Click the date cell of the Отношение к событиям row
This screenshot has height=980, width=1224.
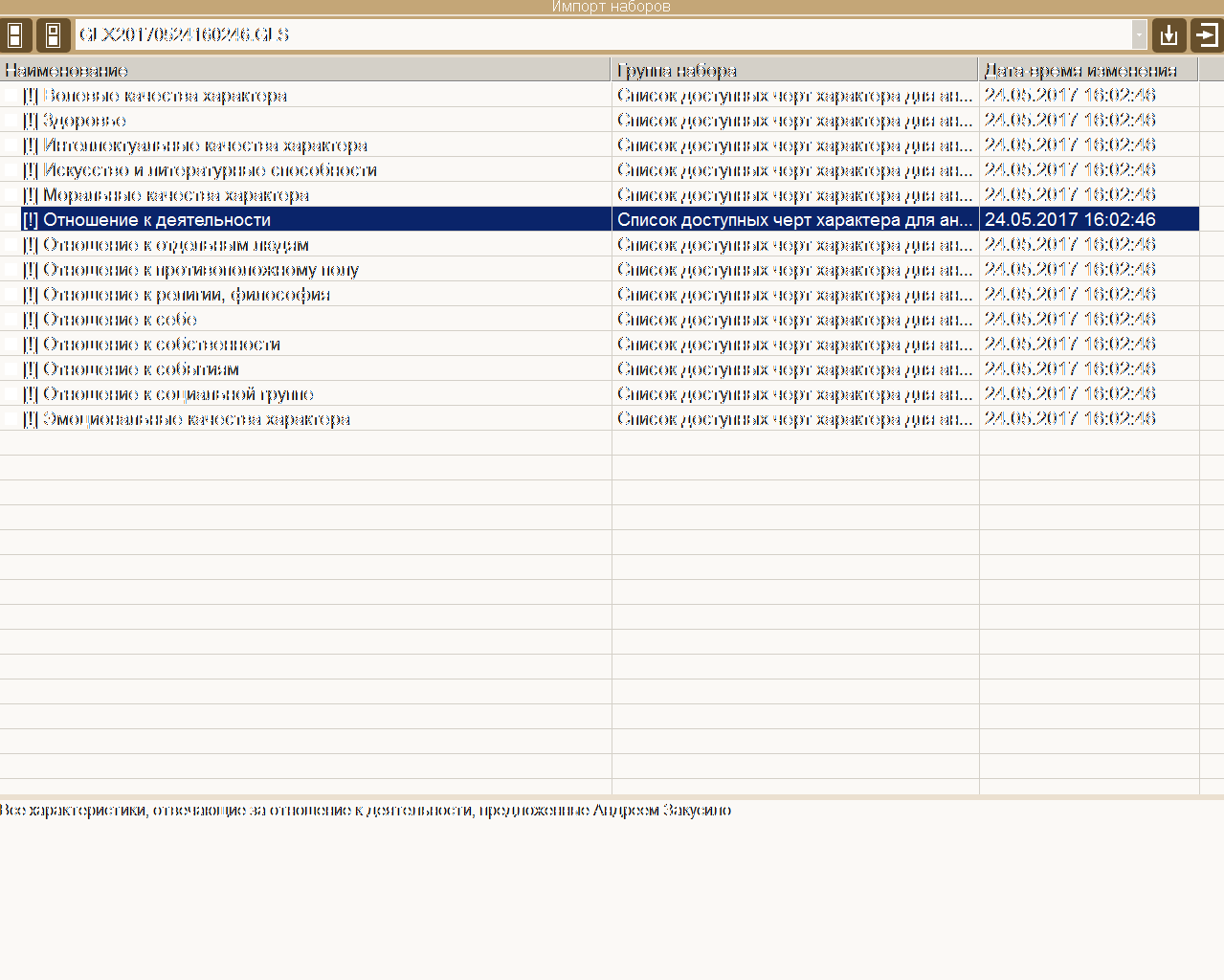1089,369
